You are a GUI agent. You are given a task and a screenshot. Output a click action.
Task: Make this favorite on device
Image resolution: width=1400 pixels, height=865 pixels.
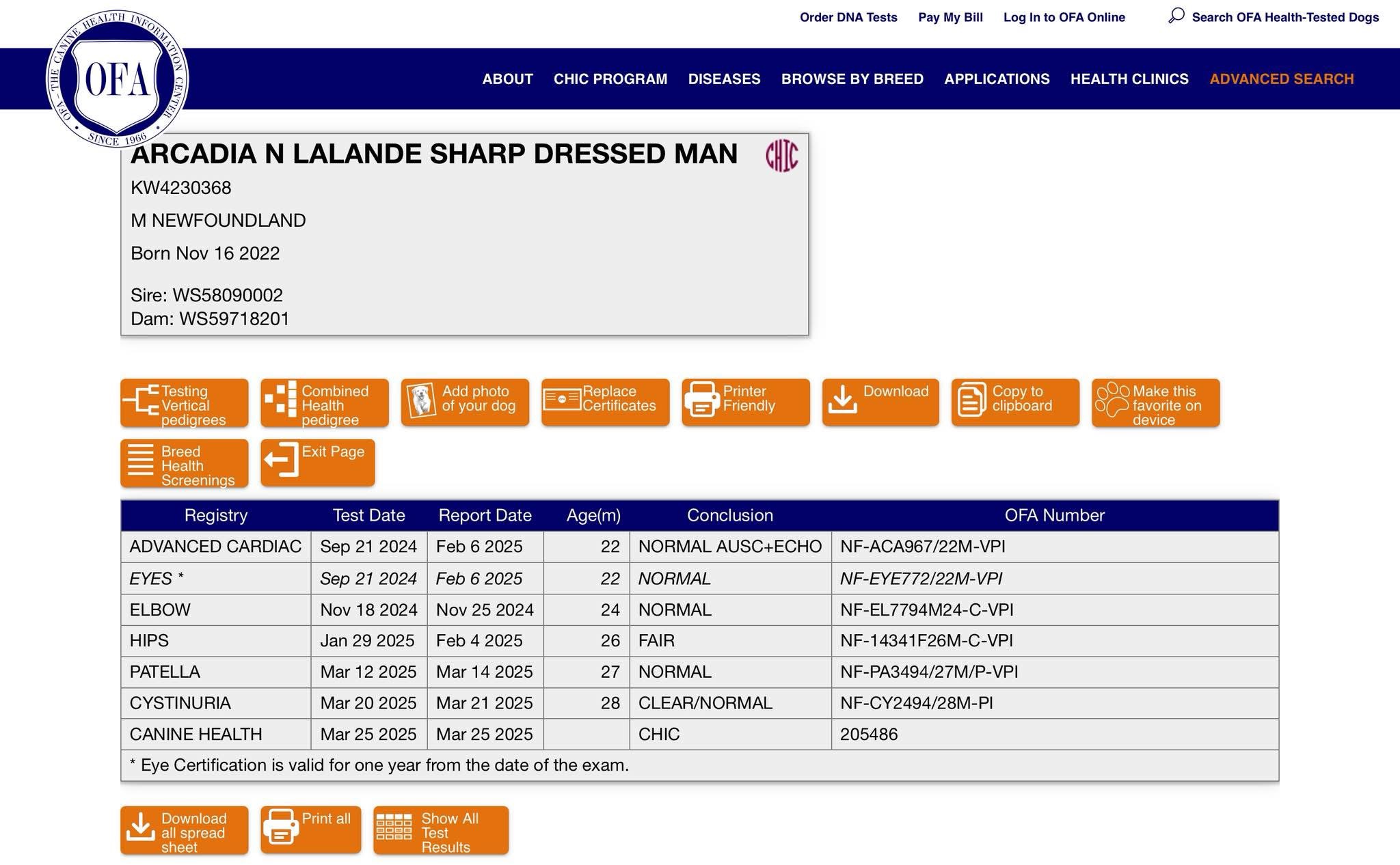coord(1155,404)
